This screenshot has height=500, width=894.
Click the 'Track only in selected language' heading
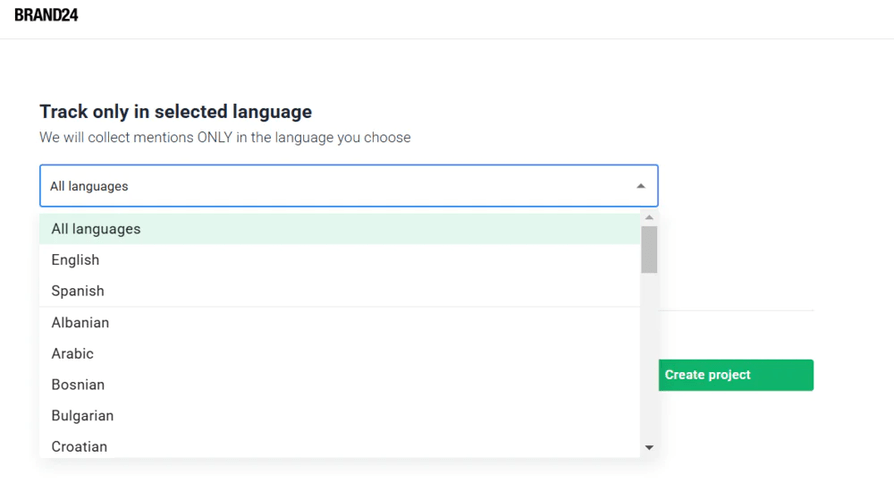click(175, 112)
